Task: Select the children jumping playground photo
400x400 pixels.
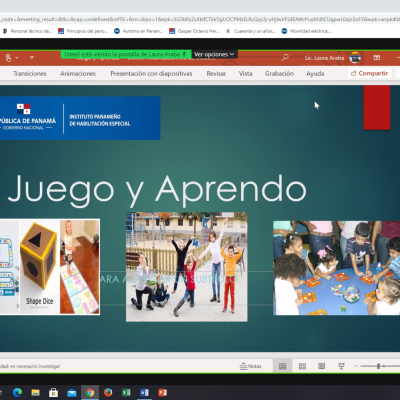Action: (x=187, y=267)
